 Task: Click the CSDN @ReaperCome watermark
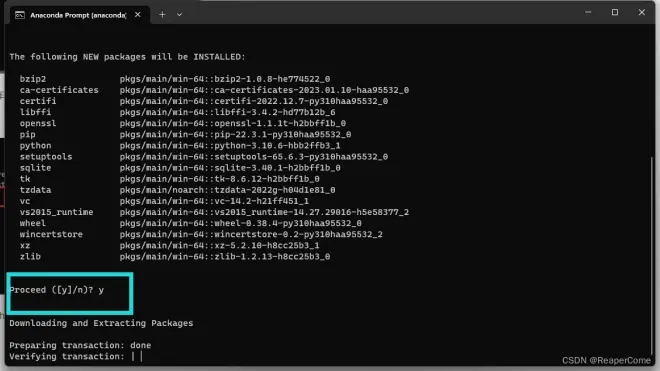606,360
